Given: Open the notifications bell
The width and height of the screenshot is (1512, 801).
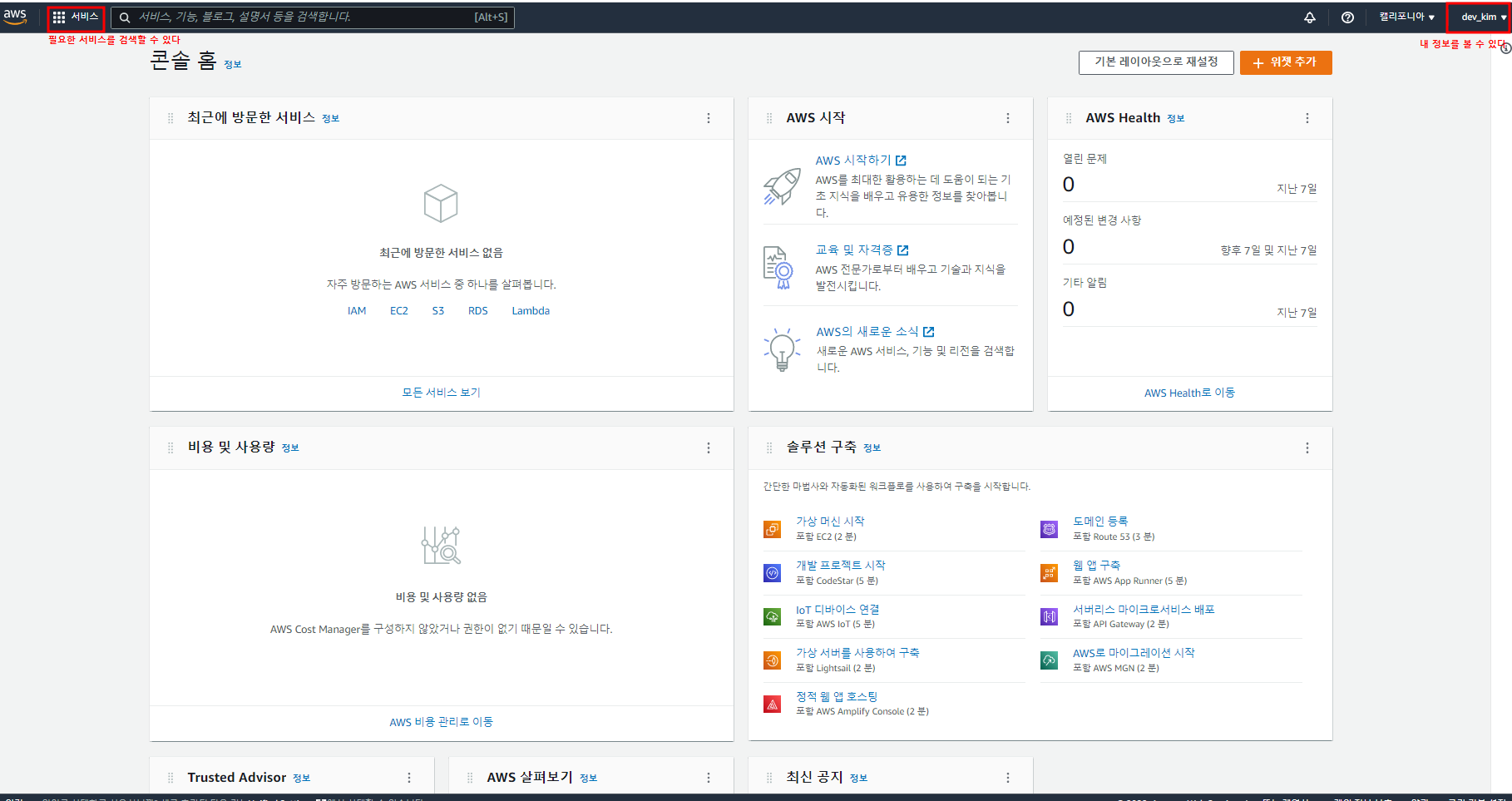Looking at the screenshot, I should (1310, 17).
